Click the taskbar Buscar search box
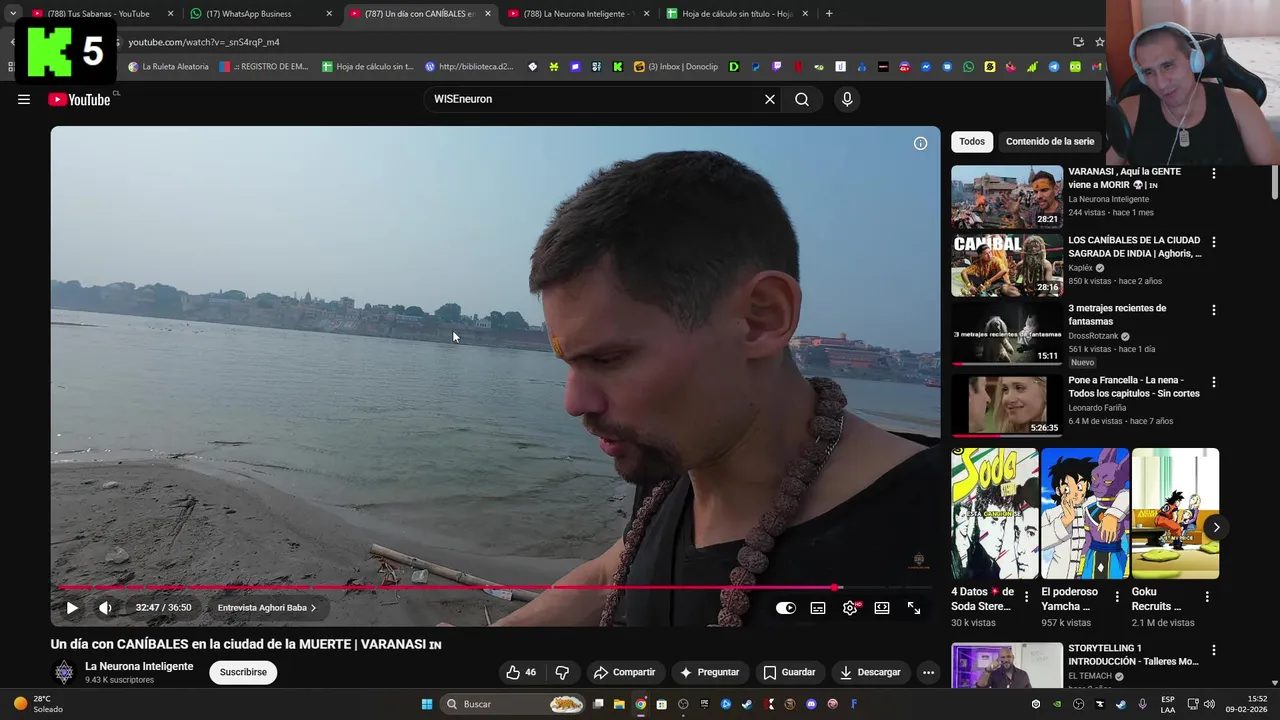Image resolution: width=1280 pixels, height=720 pixels. click(x=513, y=704)
